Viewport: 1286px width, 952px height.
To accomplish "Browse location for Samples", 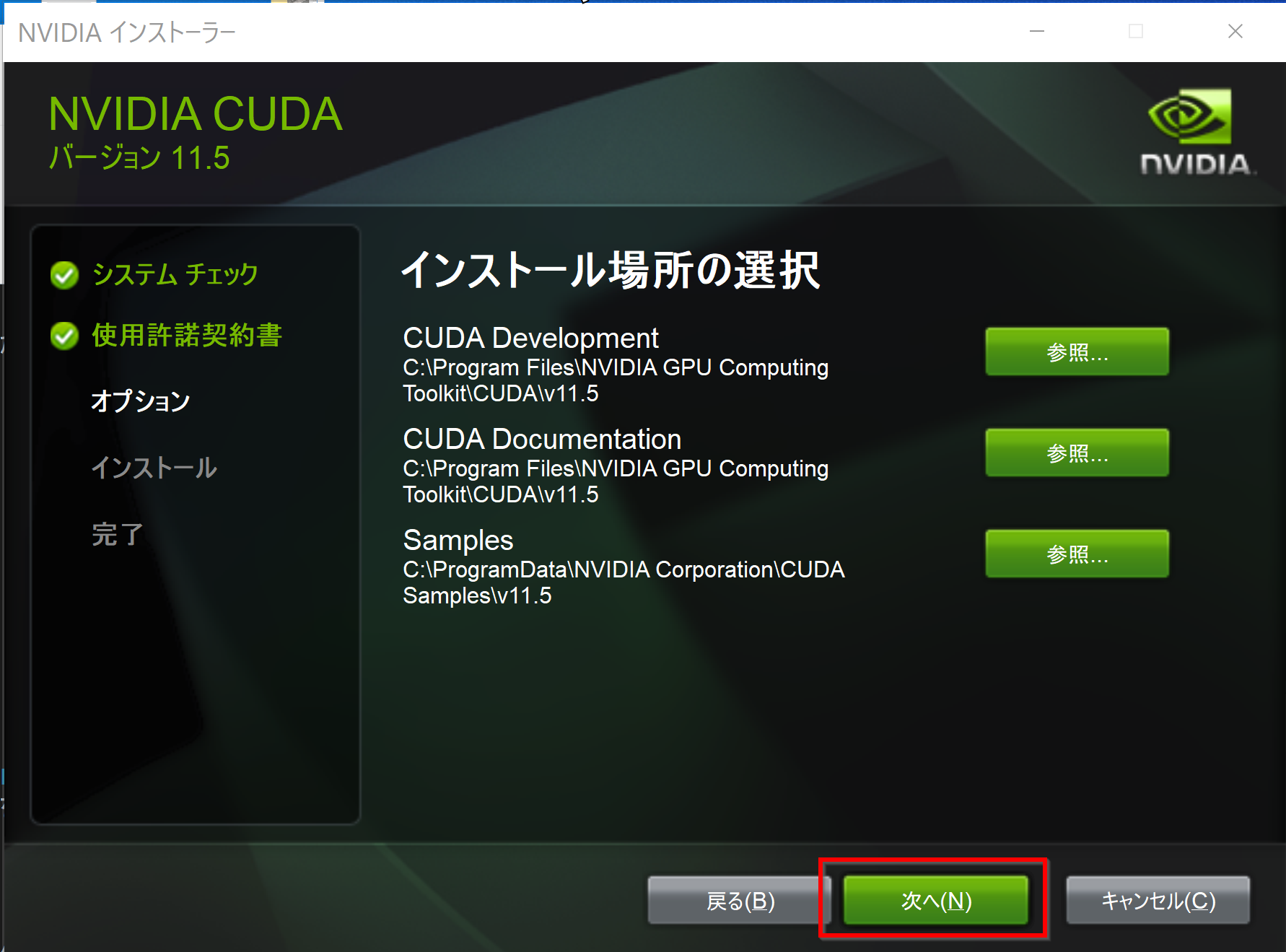I will 1077,554.
